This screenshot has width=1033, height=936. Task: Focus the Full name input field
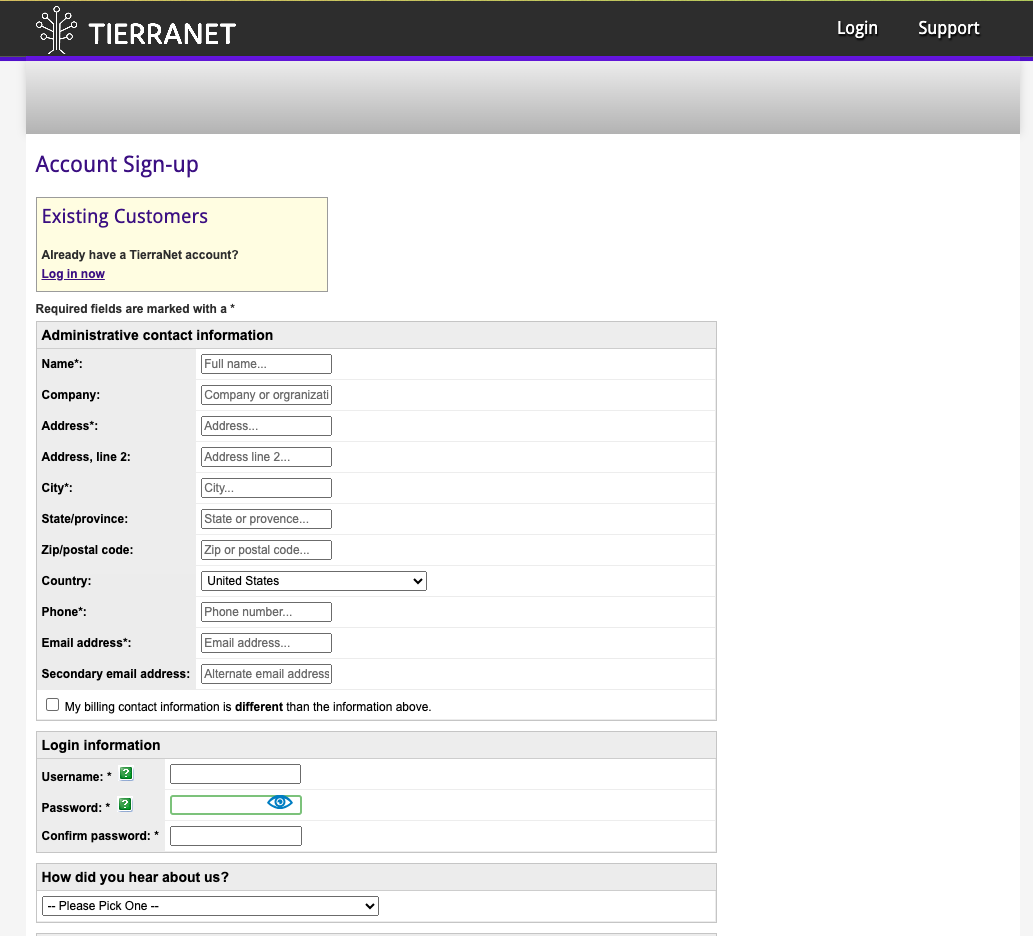[x=266, y=364]
